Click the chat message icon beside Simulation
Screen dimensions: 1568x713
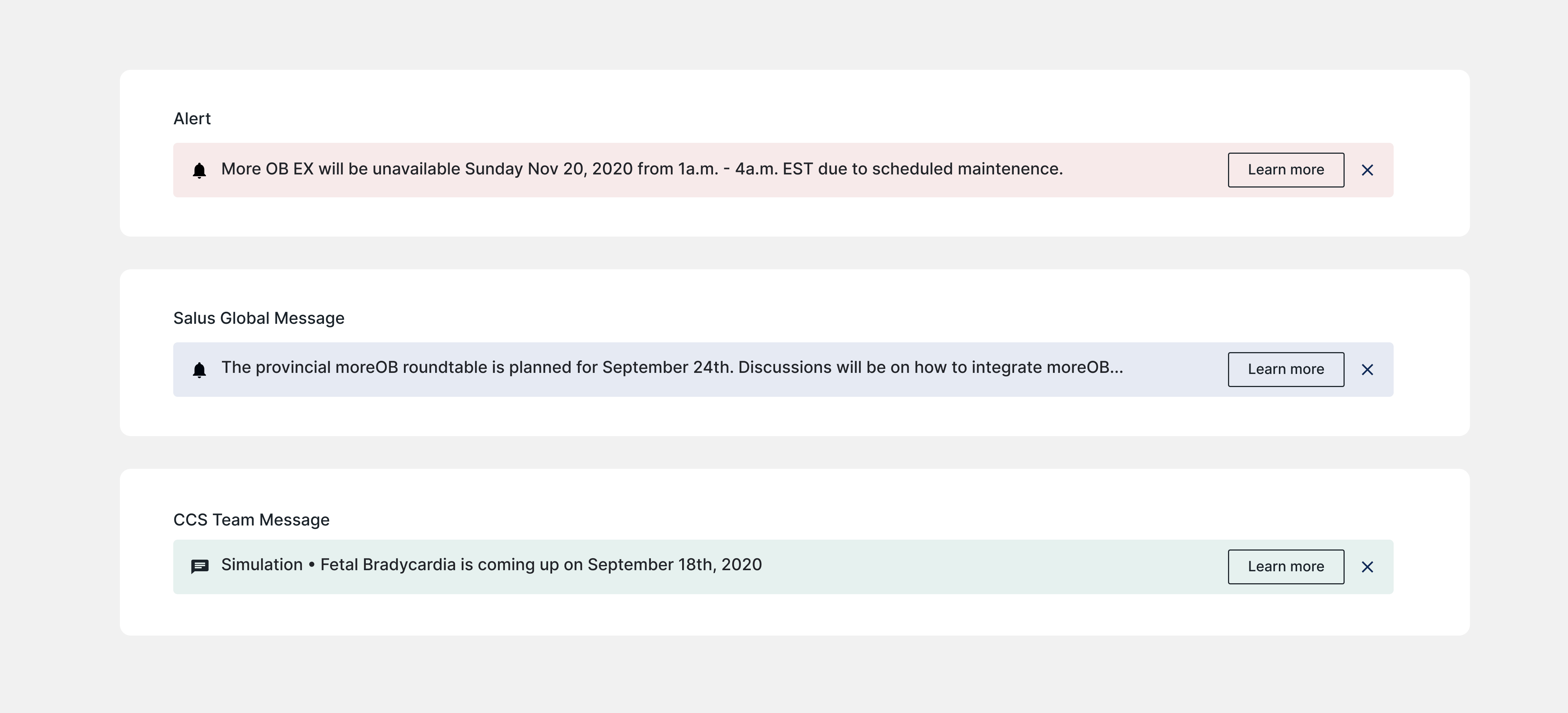200,566
